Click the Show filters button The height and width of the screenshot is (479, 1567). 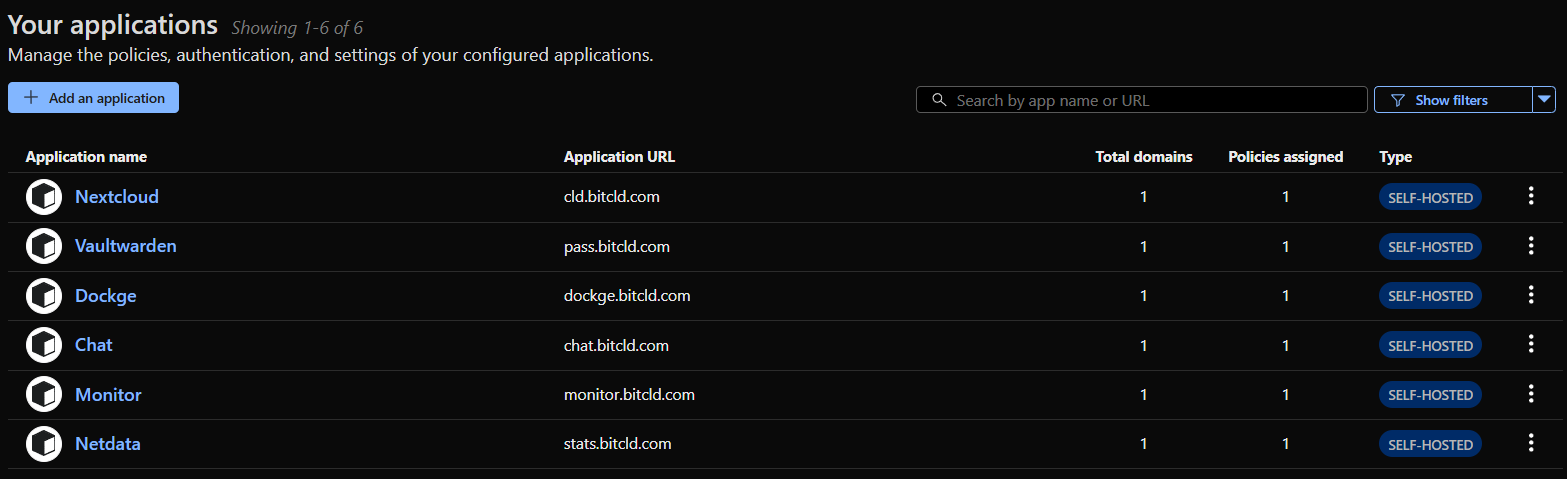tap(1452, 100)
